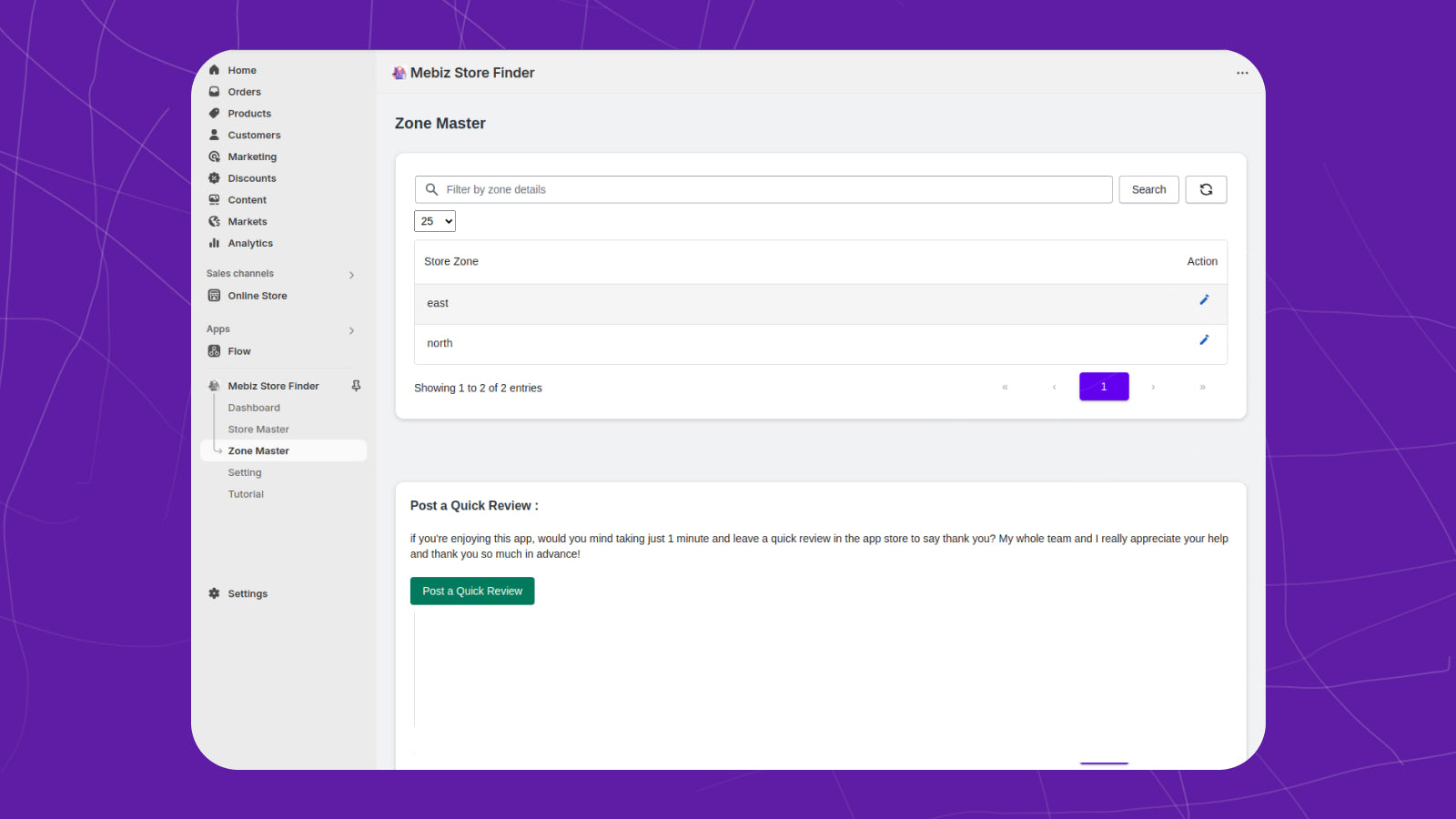Click the Search button
The height and width of the screenshot is (819, 1456).
point(1148,189)
